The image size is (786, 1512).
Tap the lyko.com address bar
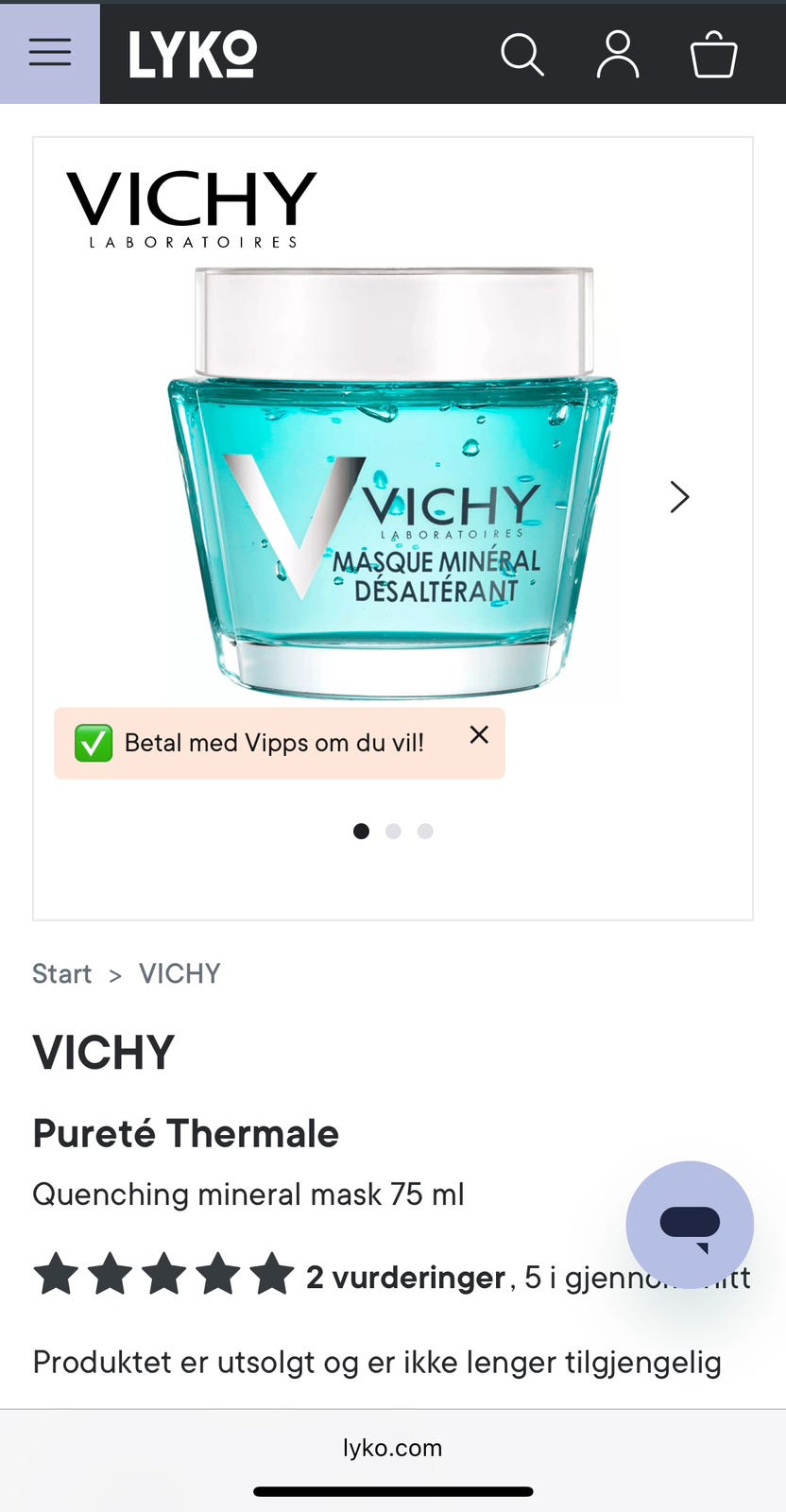click(393, 1448)
